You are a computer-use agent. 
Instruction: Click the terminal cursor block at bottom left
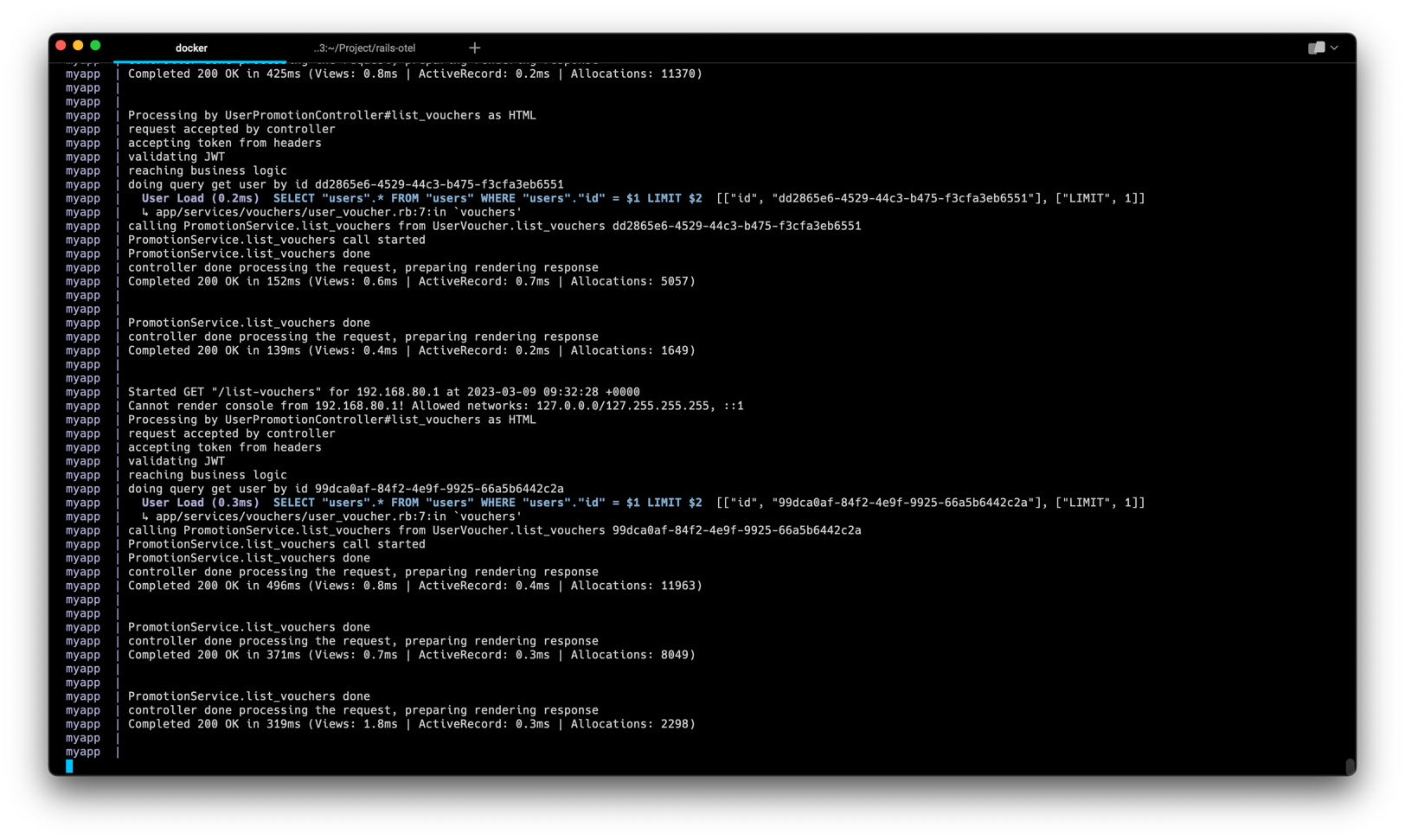[x=69, y=766]
